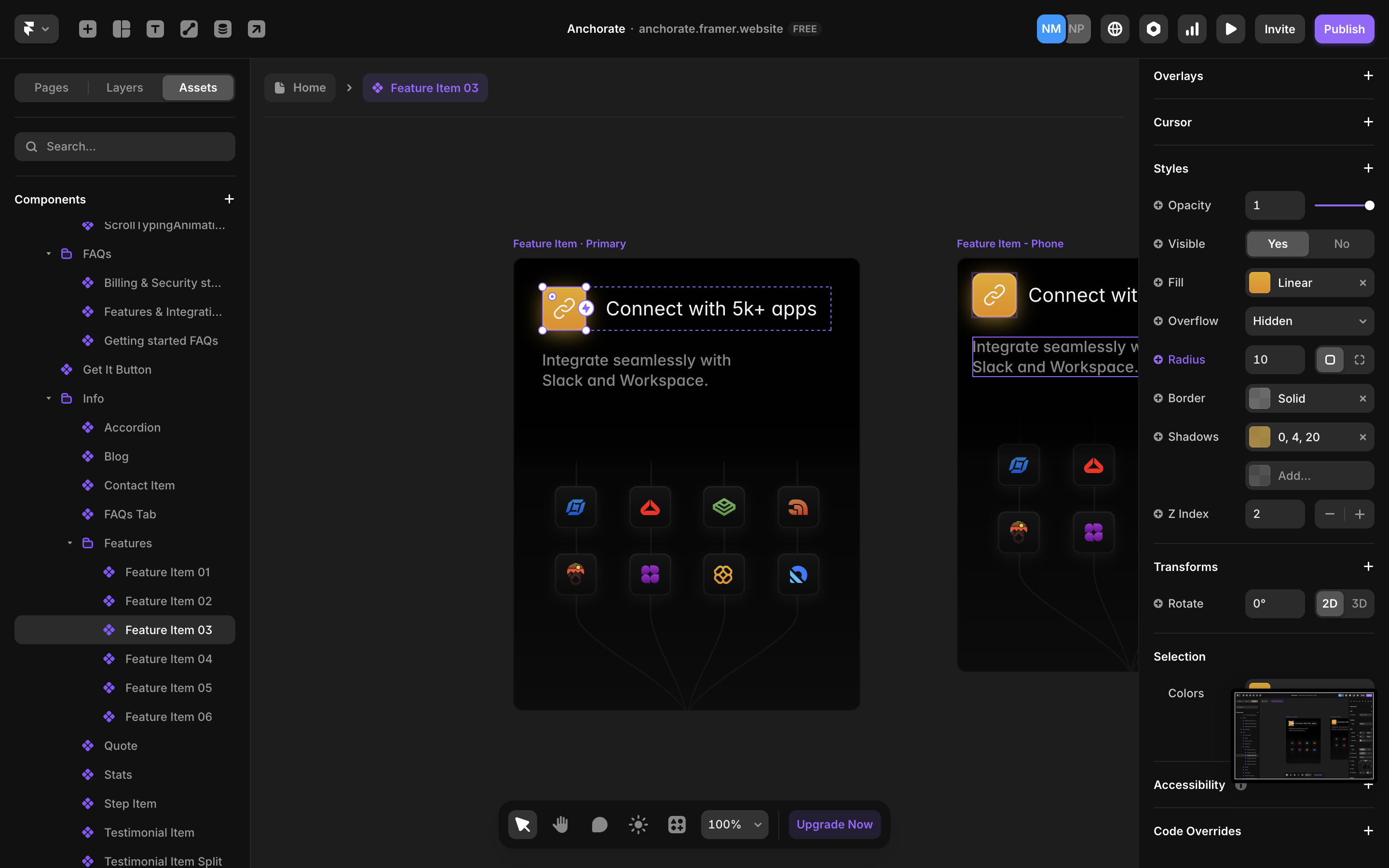Viewport: 1389px width, 868px height.
Task: Switch to the Layers tab
Action: (124, 88)
